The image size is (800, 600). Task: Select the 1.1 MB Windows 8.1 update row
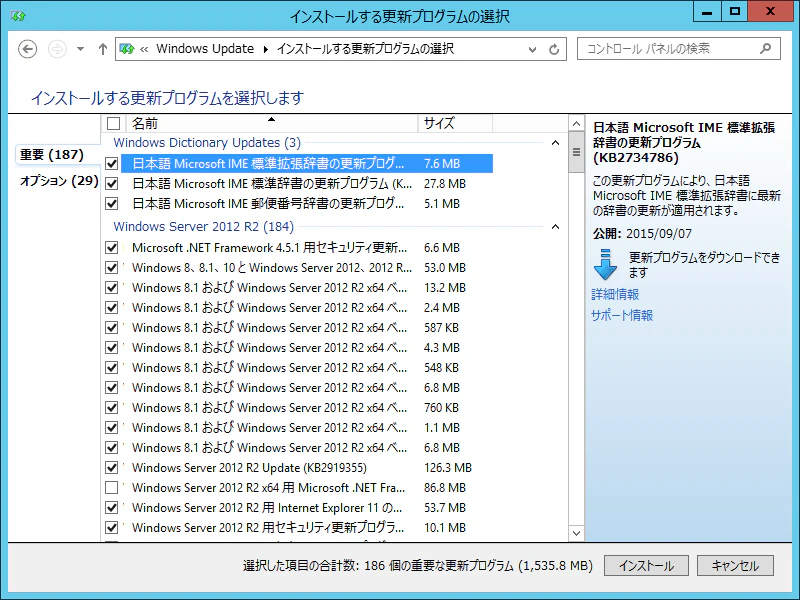tap(298, 428)
